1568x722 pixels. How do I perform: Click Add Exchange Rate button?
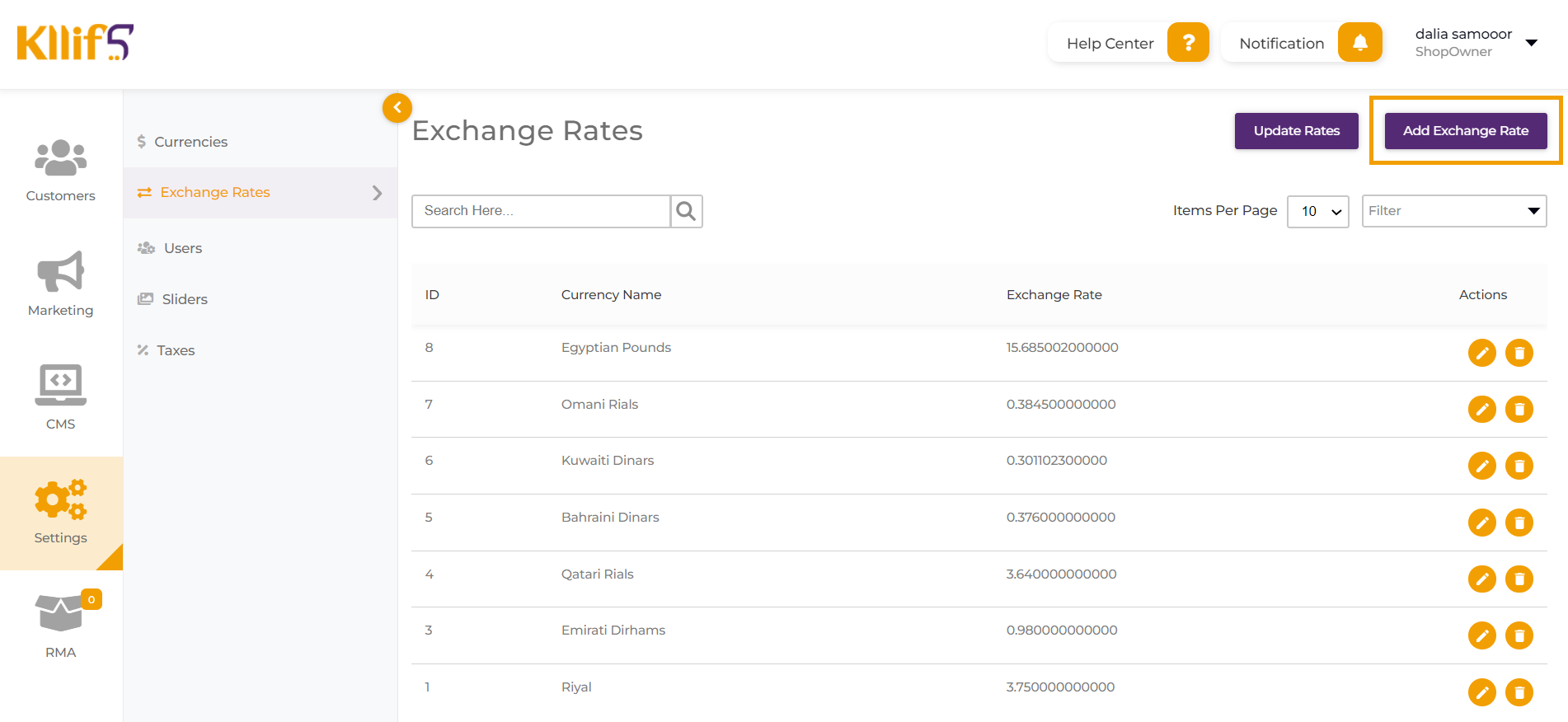[x=1465, y=131]
